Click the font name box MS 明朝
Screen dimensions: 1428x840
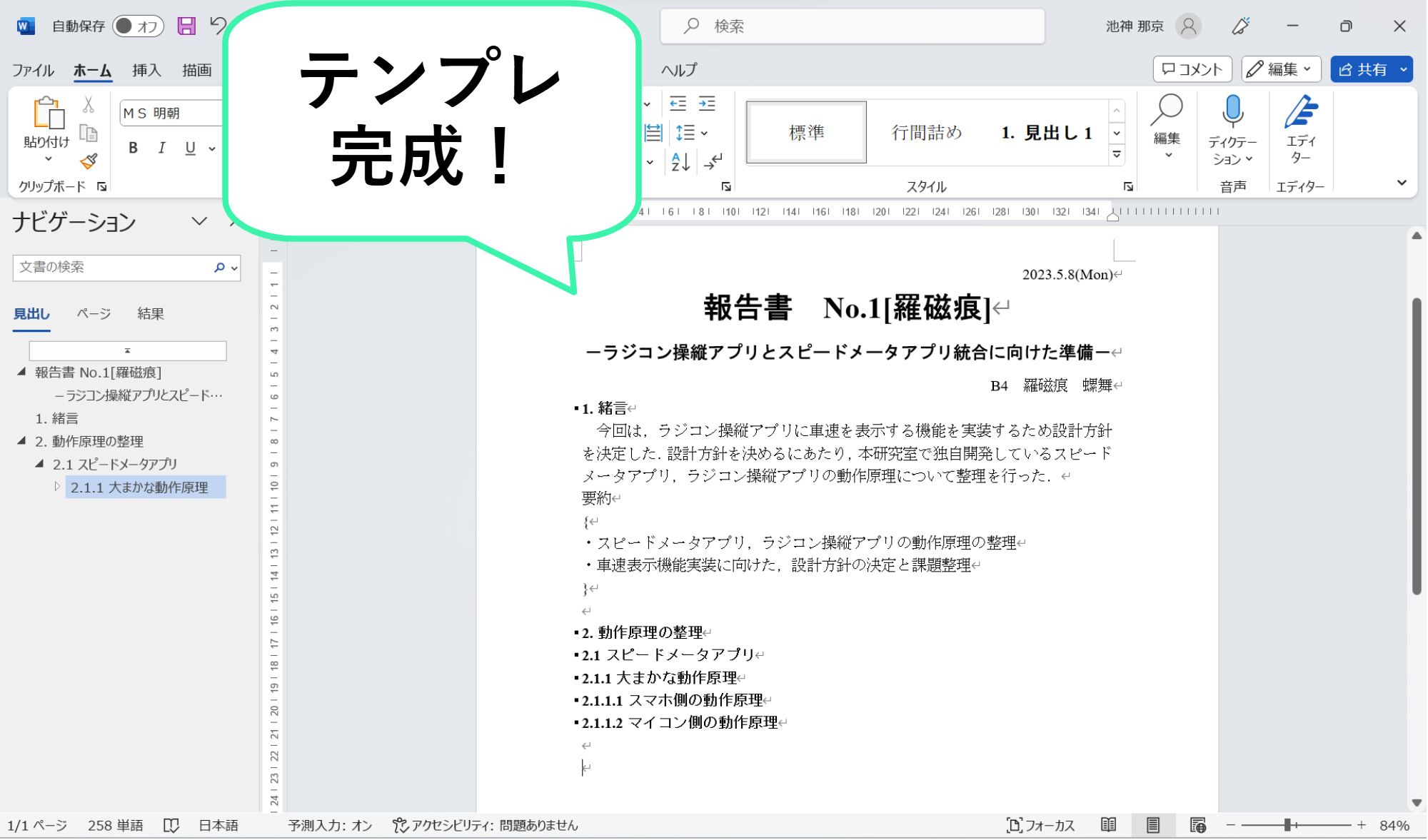tap(171, 113)
